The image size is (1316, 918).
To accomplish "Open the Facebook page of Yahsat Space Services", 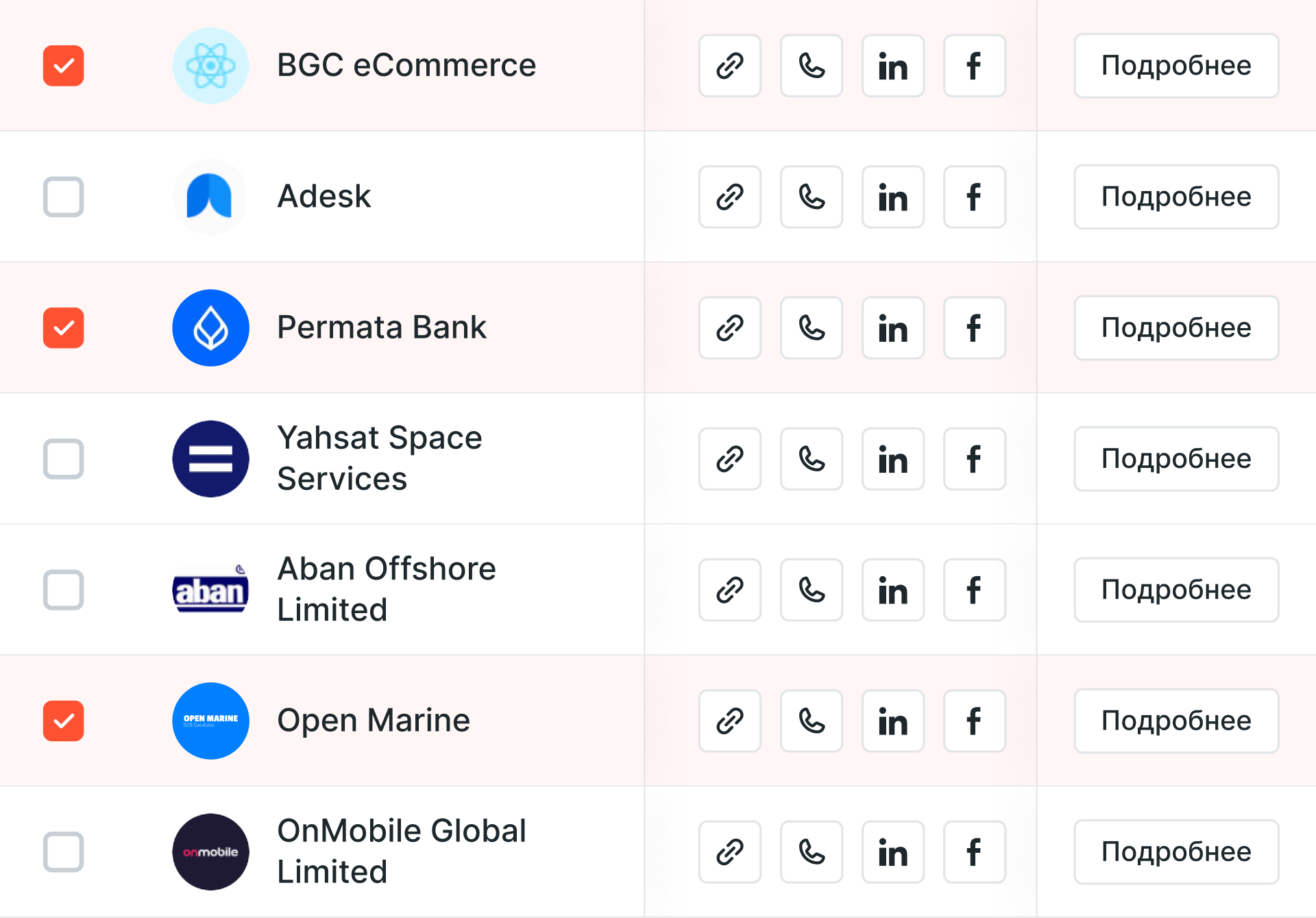I will point(974,459).
